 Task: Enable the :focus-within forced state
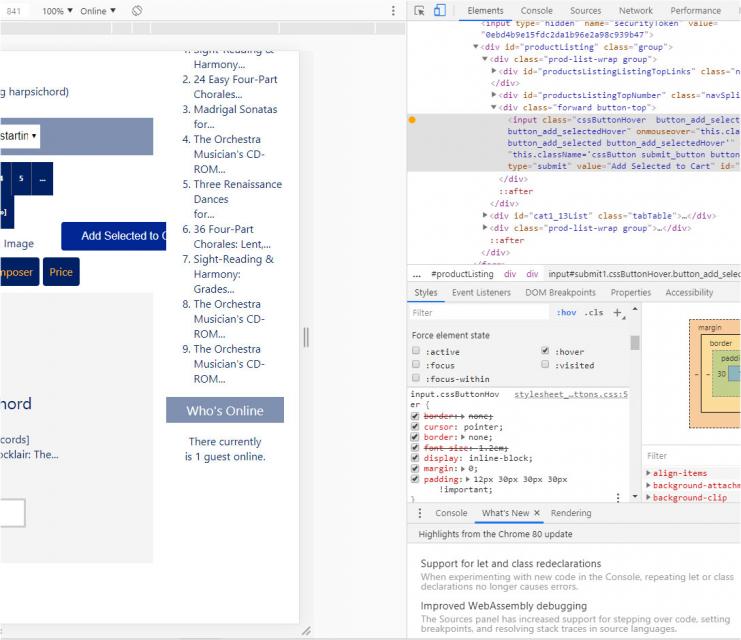coord(416,378)
